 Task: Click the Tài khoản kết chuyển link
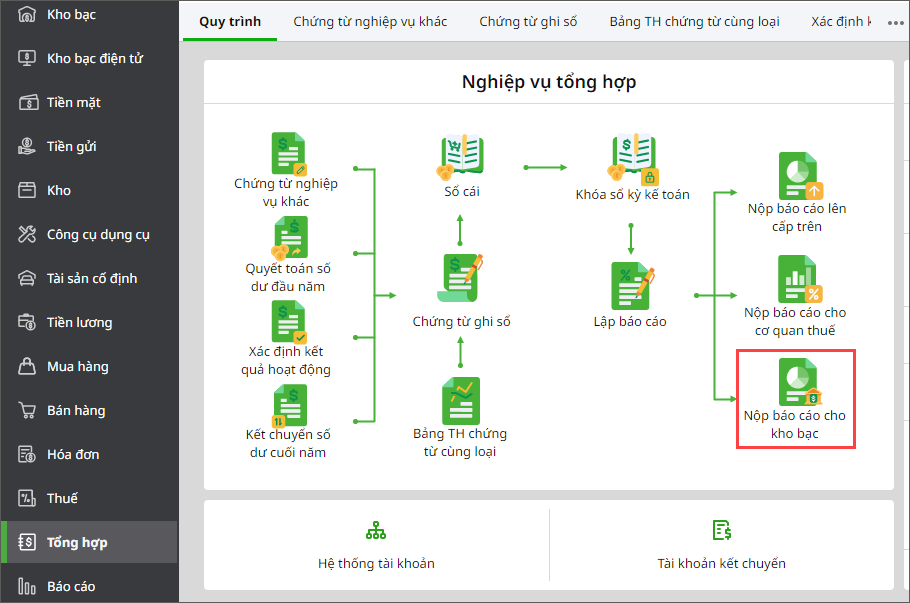point(721,564)
